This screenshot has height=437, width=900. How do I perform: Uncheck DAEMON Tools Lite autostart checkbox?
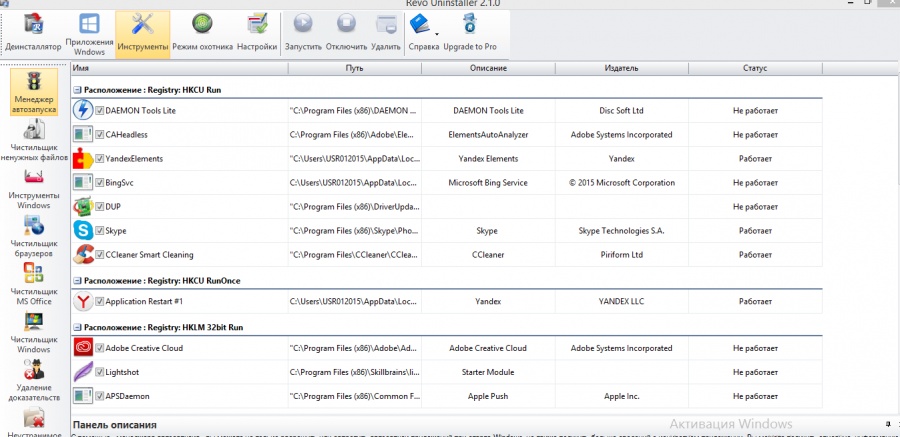click(99, 110)
